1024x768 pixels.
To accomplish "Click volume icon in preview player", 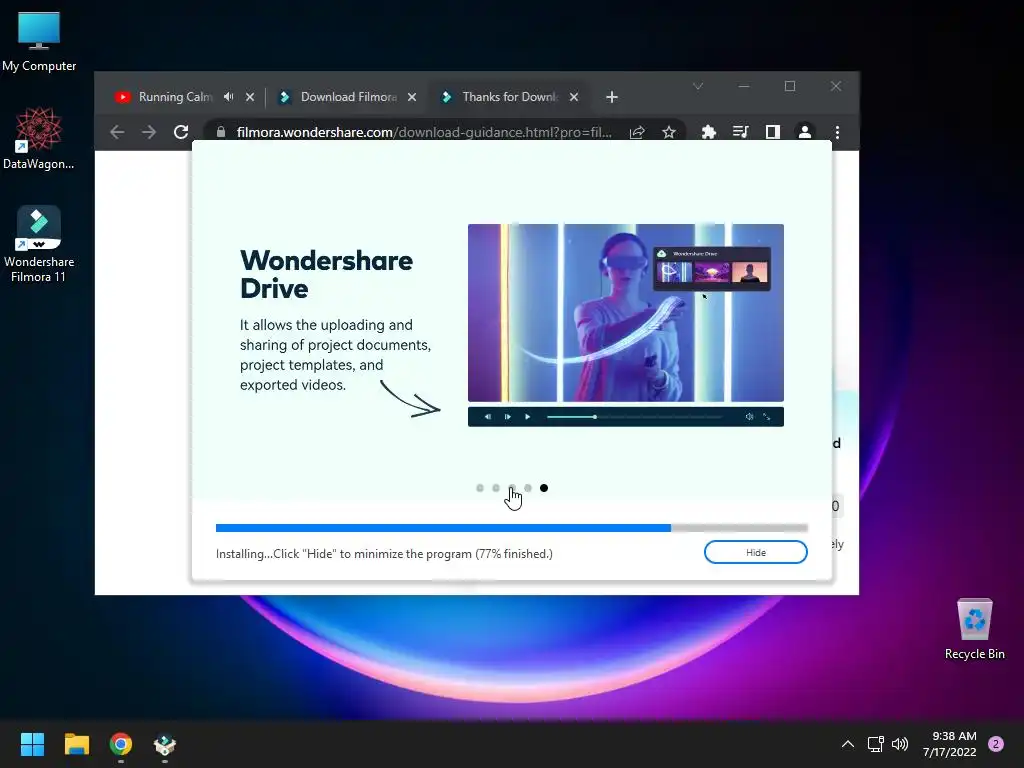I will [749, 417].
